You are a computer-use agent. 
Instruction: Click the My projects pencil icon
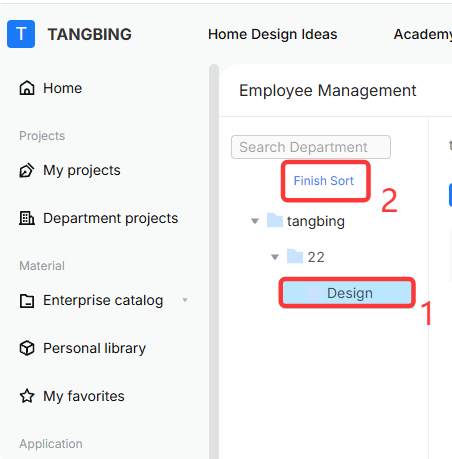click(x=27, y=170)
